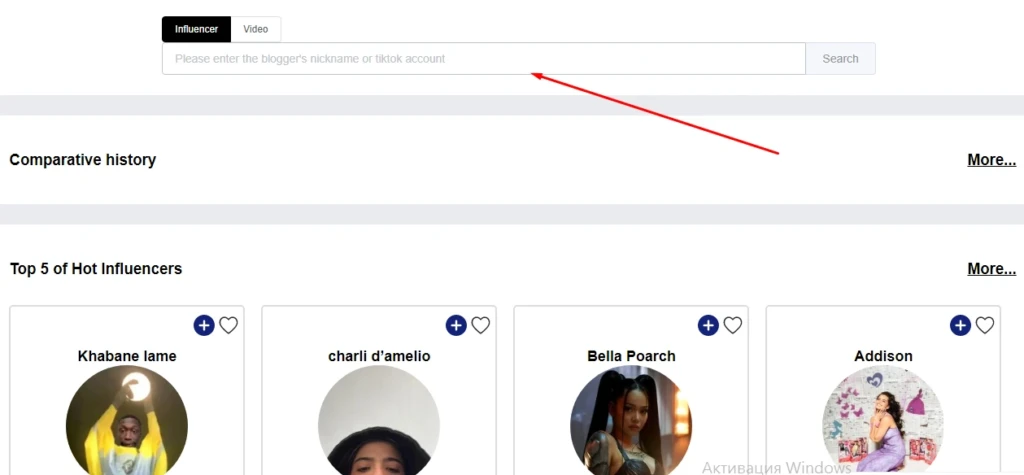Add Addison to comparison with plus icon
This screenshot has width=1024, height=475.
960,325
